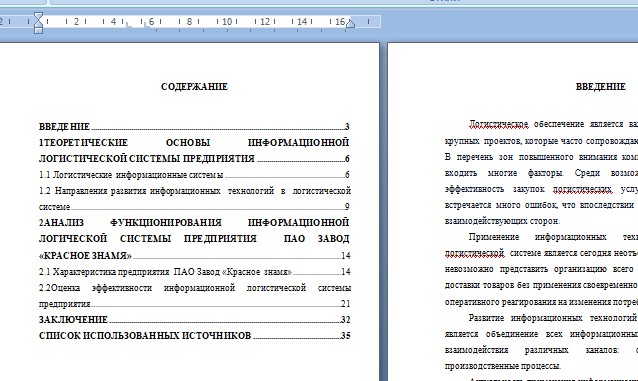This screenshot has height=381, width=638.
Task: Click page number 35 in contents
Action: [x=345, y=336]
